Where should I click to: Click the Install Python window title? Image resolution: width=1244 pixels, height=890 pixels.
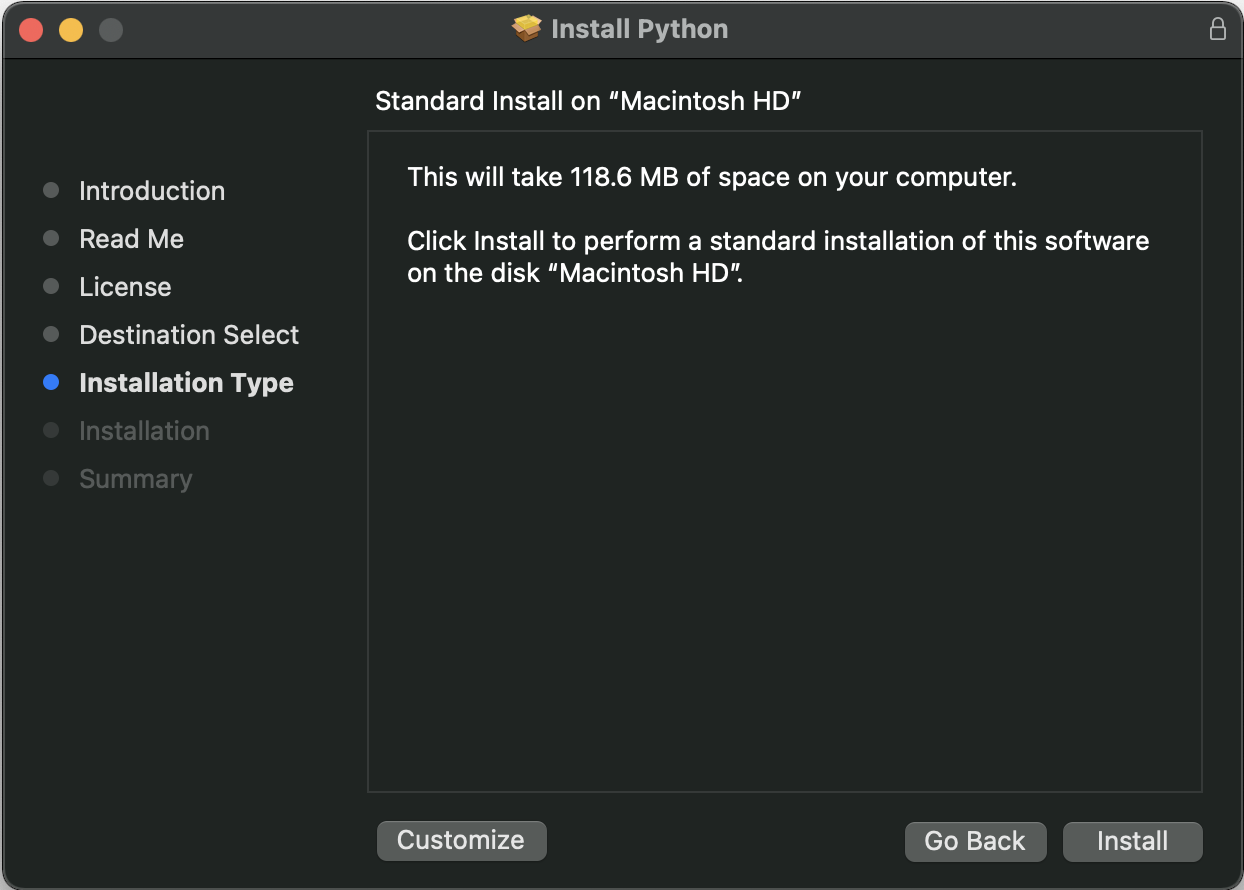(640, 29)
